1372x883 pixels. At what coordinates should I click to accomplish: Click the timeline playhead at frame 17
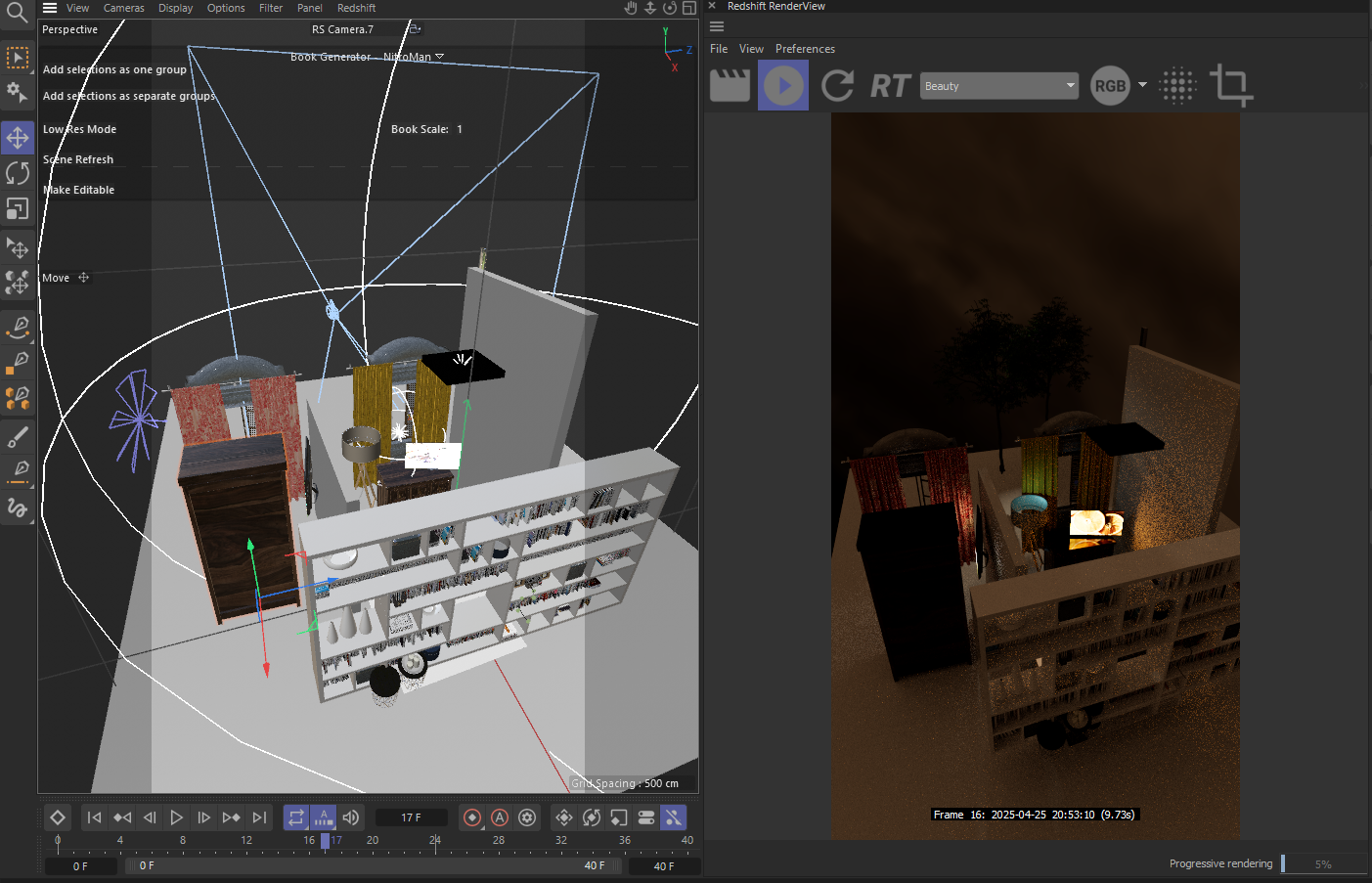pos(325,840)
